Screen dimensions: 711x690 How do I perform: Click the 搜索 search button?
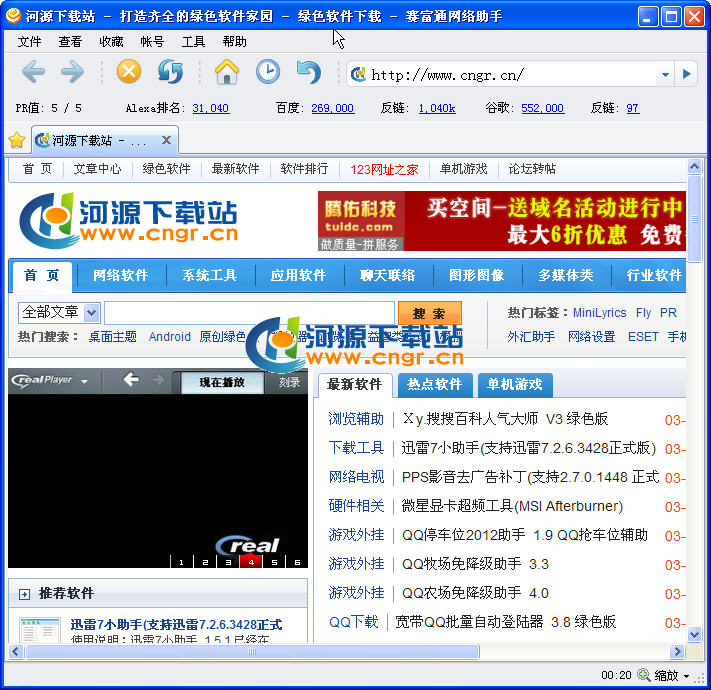(429, 313)
